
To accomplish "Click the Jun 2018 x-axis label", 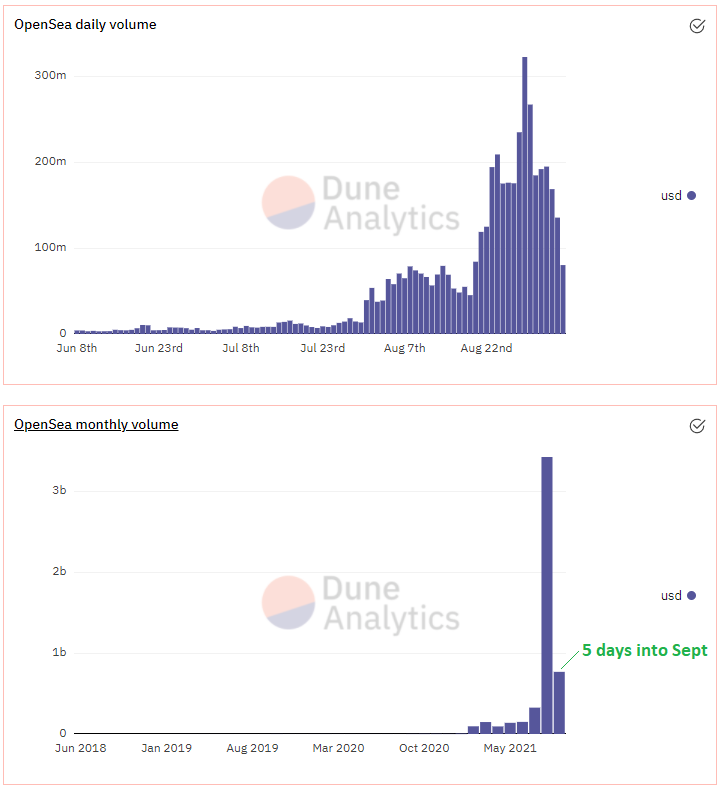I will [81, 748].
